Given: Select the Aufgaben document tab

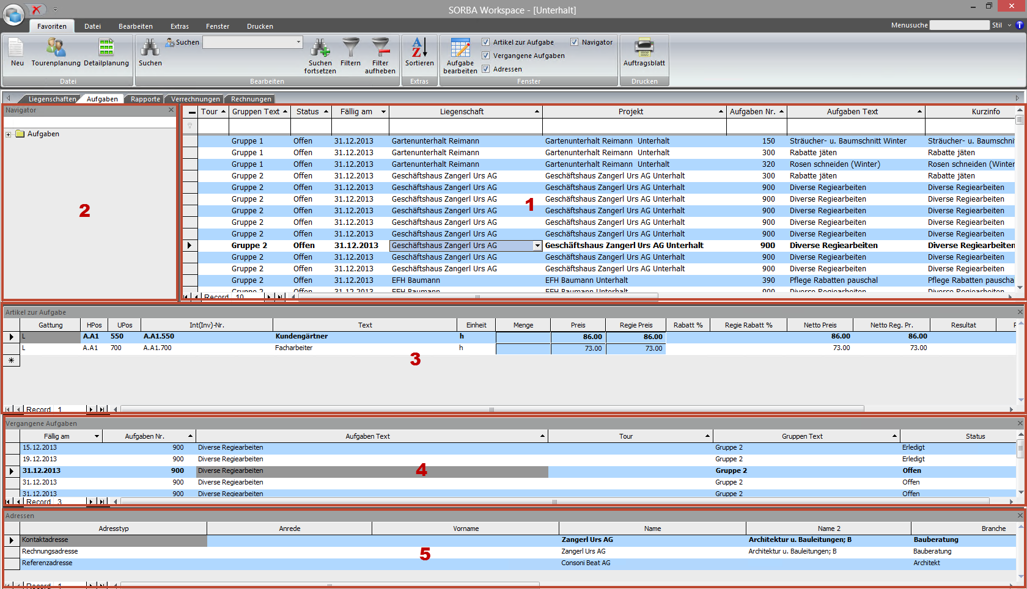Looking at the screenshot, I should click(102, 99).
